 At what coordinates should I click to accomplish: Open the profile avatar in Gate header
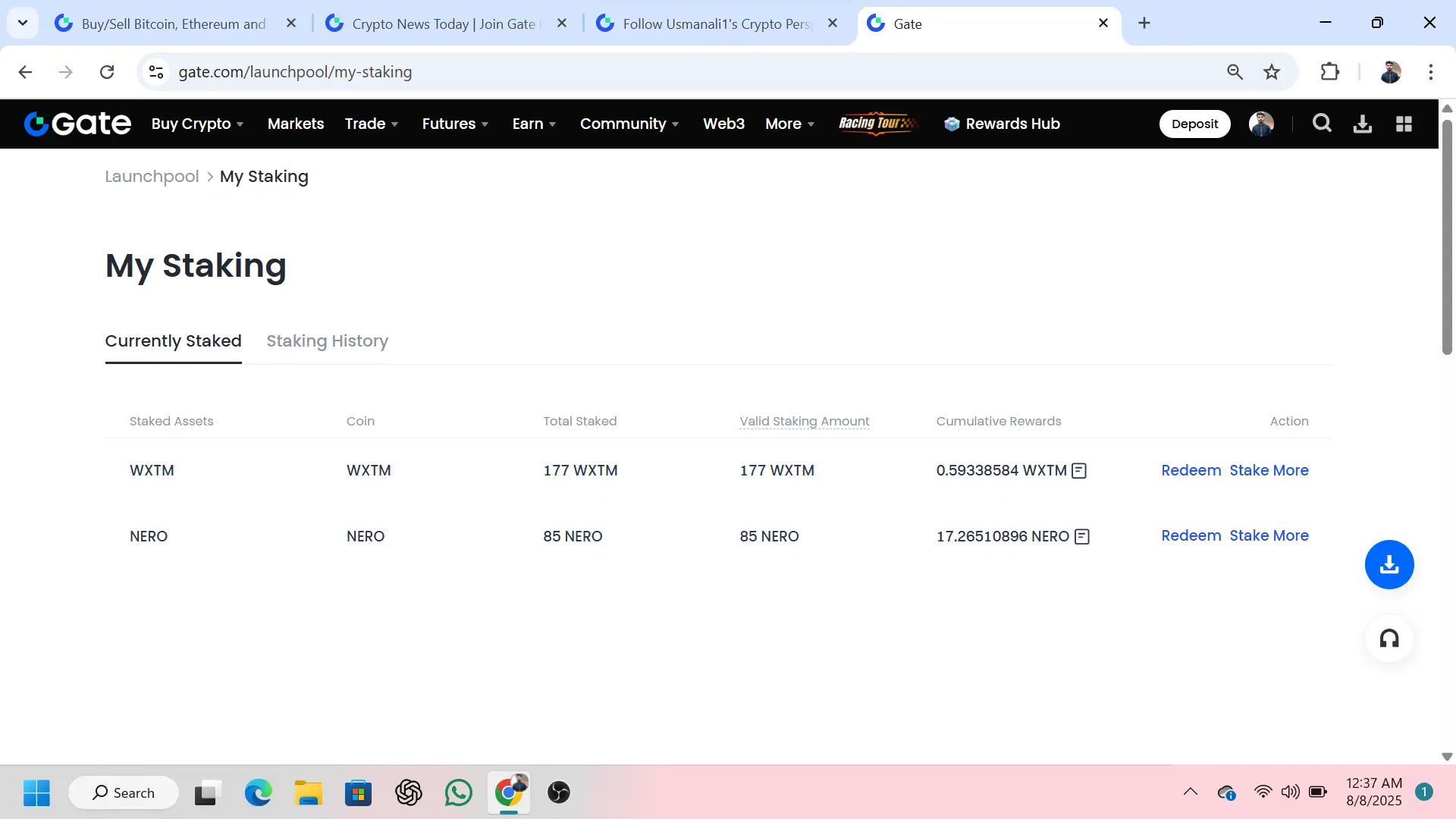[x=1261, y=124]
